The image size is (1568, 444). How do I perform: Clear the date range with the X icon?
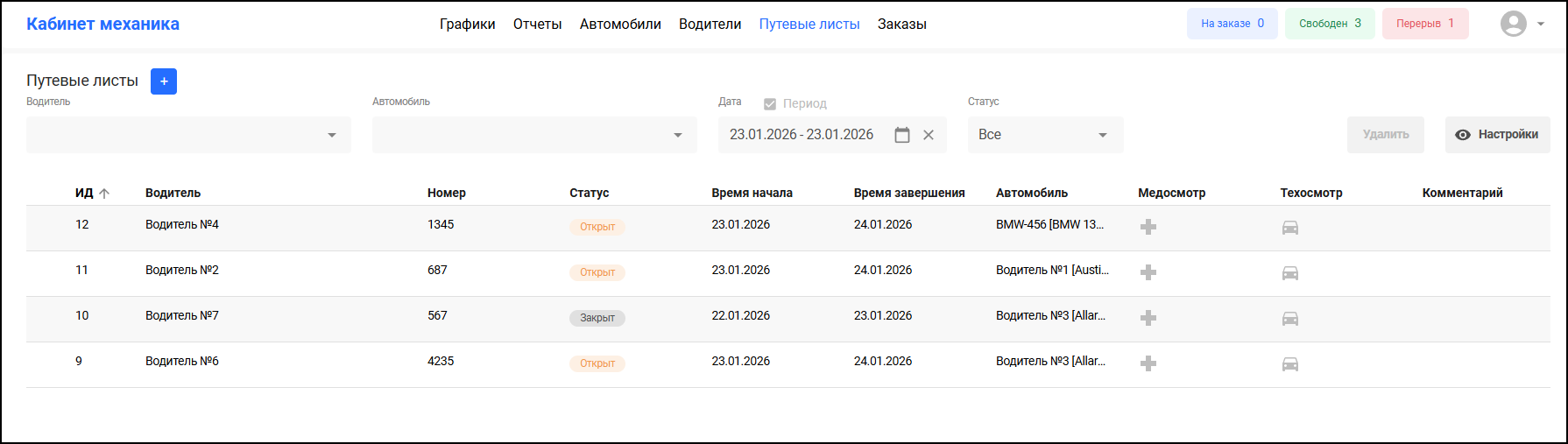pyautogui.click(x=929, y=135)
